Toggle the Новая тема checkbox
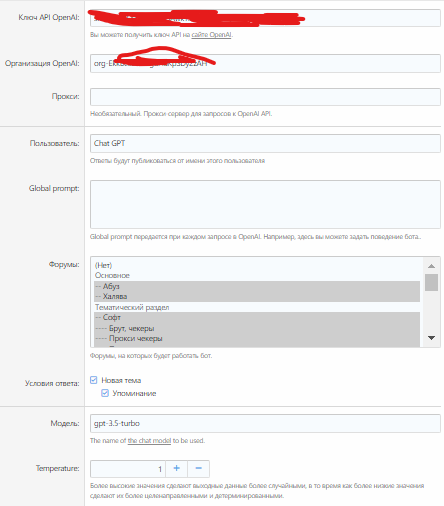 click(94, 380)
